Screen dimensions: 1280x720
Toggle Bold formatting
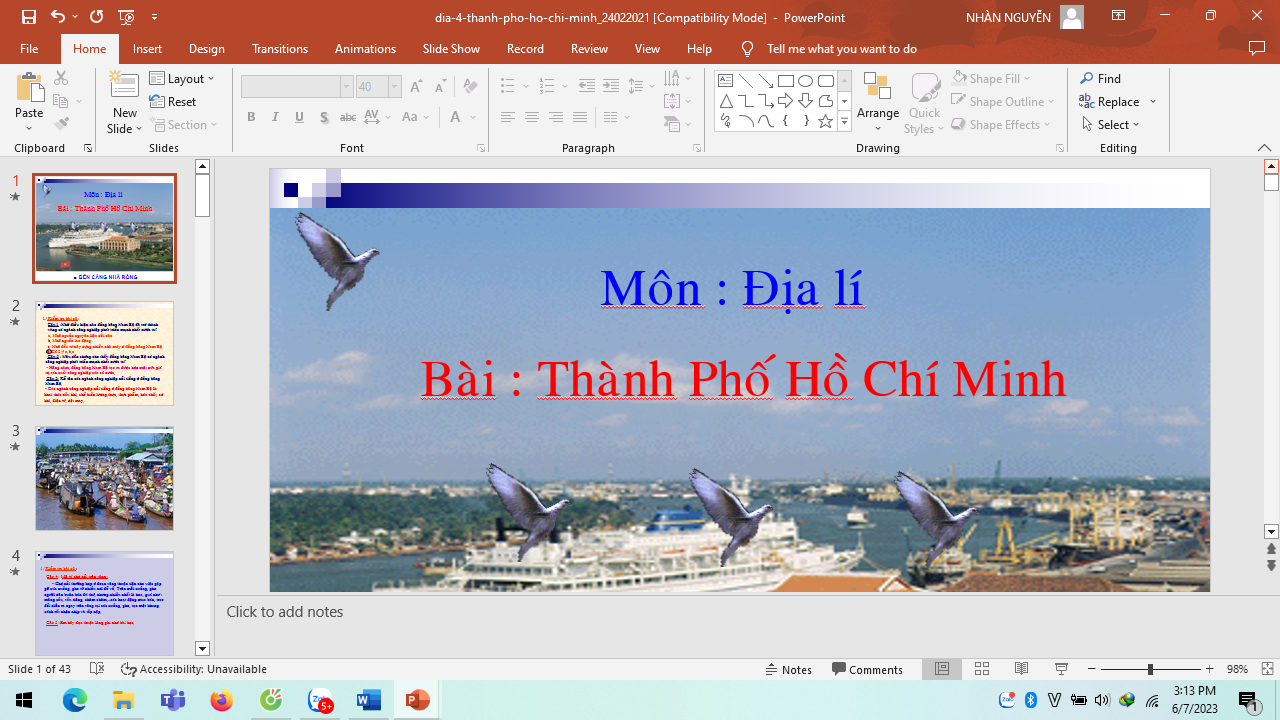(251, 117)
